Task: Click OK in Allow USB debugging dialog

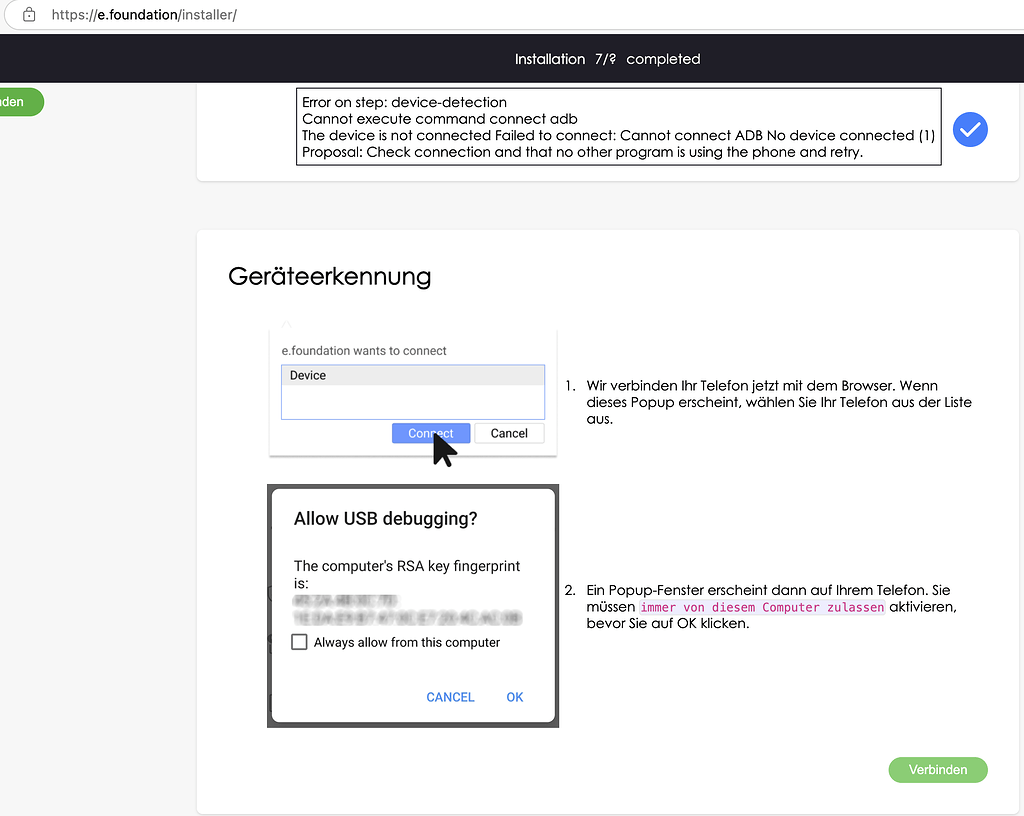Action: pyautogui.click(x=515, y=697)
